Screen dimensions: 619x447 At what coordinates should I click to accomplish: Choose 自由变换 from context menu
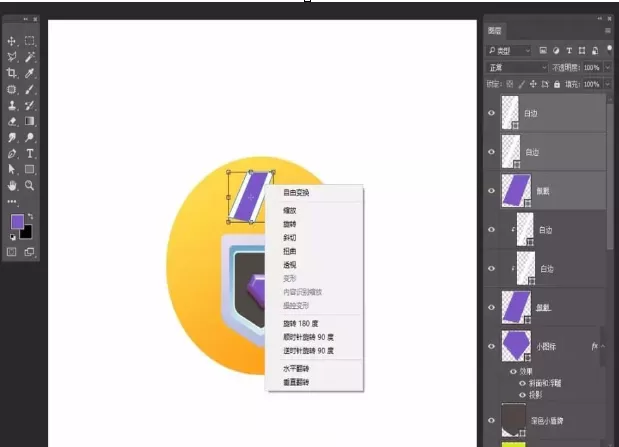click(x=296, y=193)
